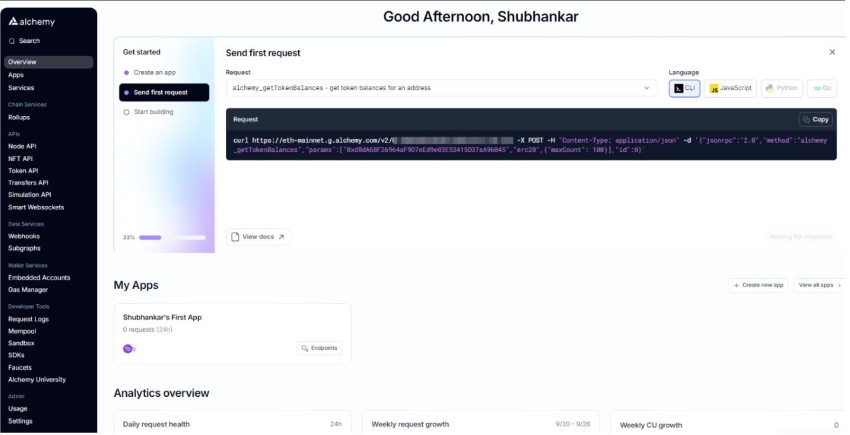Click the purple chain icon in app card
Screen dimensions: 850x435
128,349
